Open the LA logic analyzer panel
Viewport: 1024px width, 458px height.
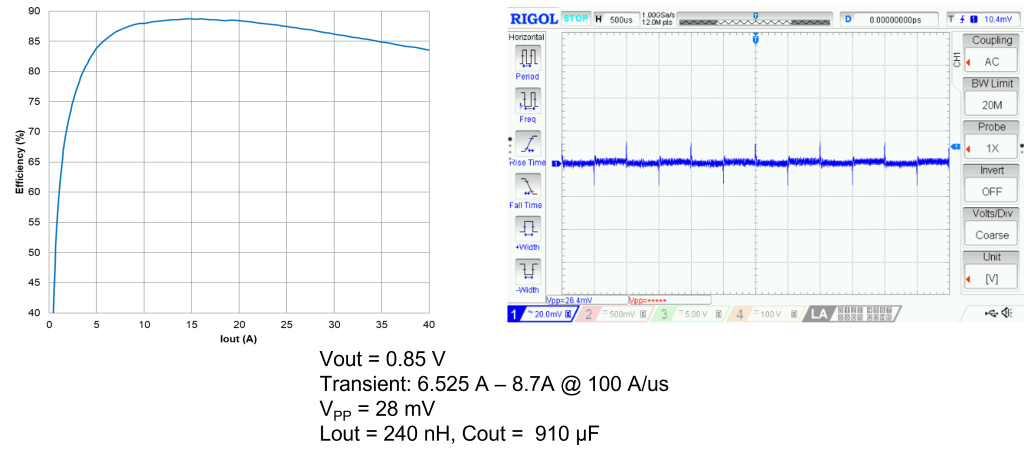(819, 314)
